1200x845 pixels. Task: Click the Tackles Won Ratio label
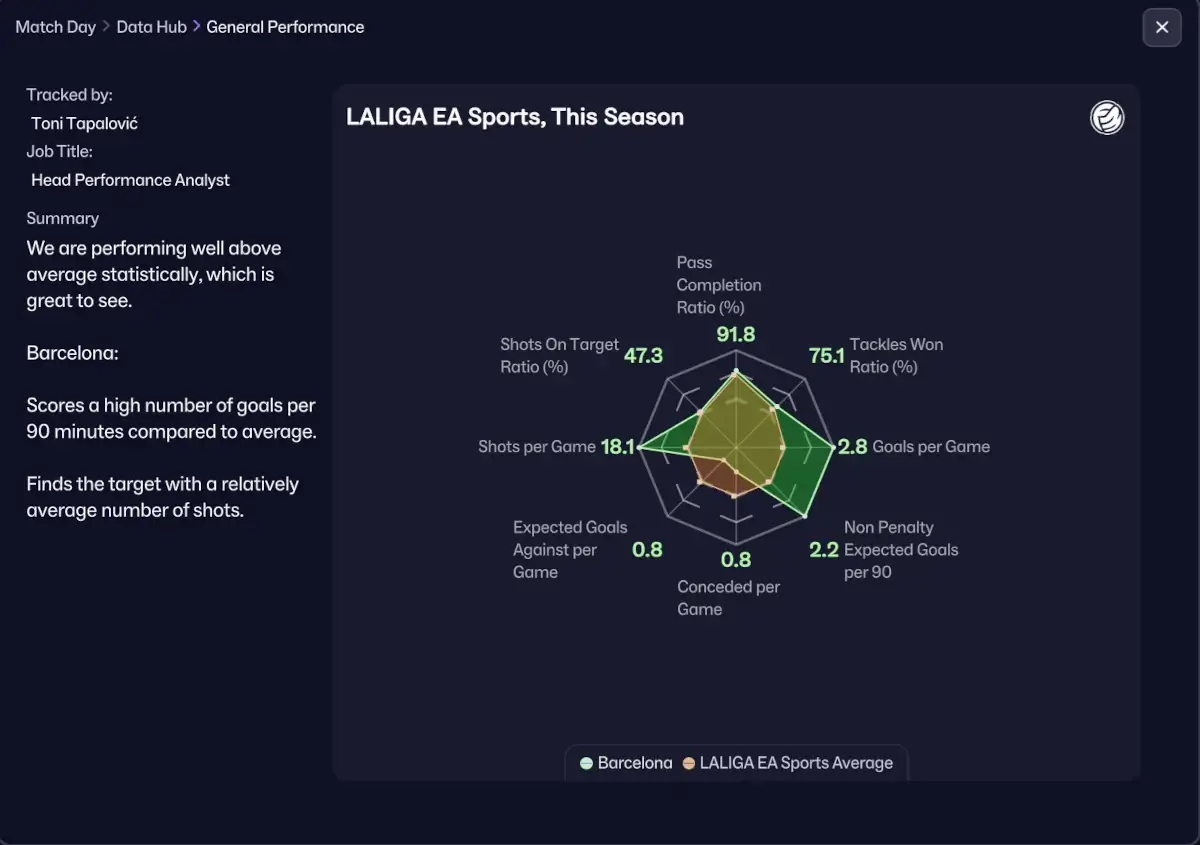(x=896, y=355)
